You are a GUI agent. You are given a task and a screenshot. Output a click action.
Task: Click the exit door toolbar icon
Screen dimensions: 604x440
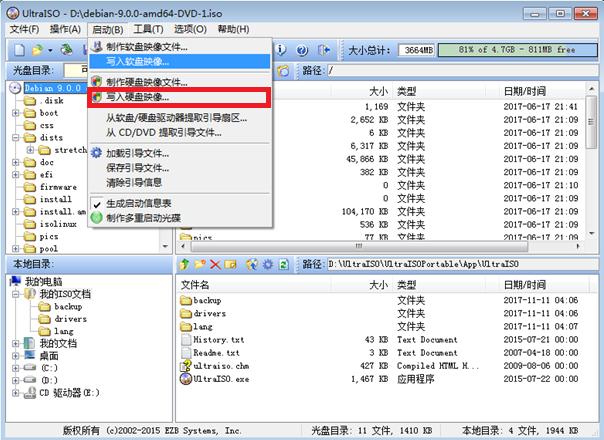point(324,50)
